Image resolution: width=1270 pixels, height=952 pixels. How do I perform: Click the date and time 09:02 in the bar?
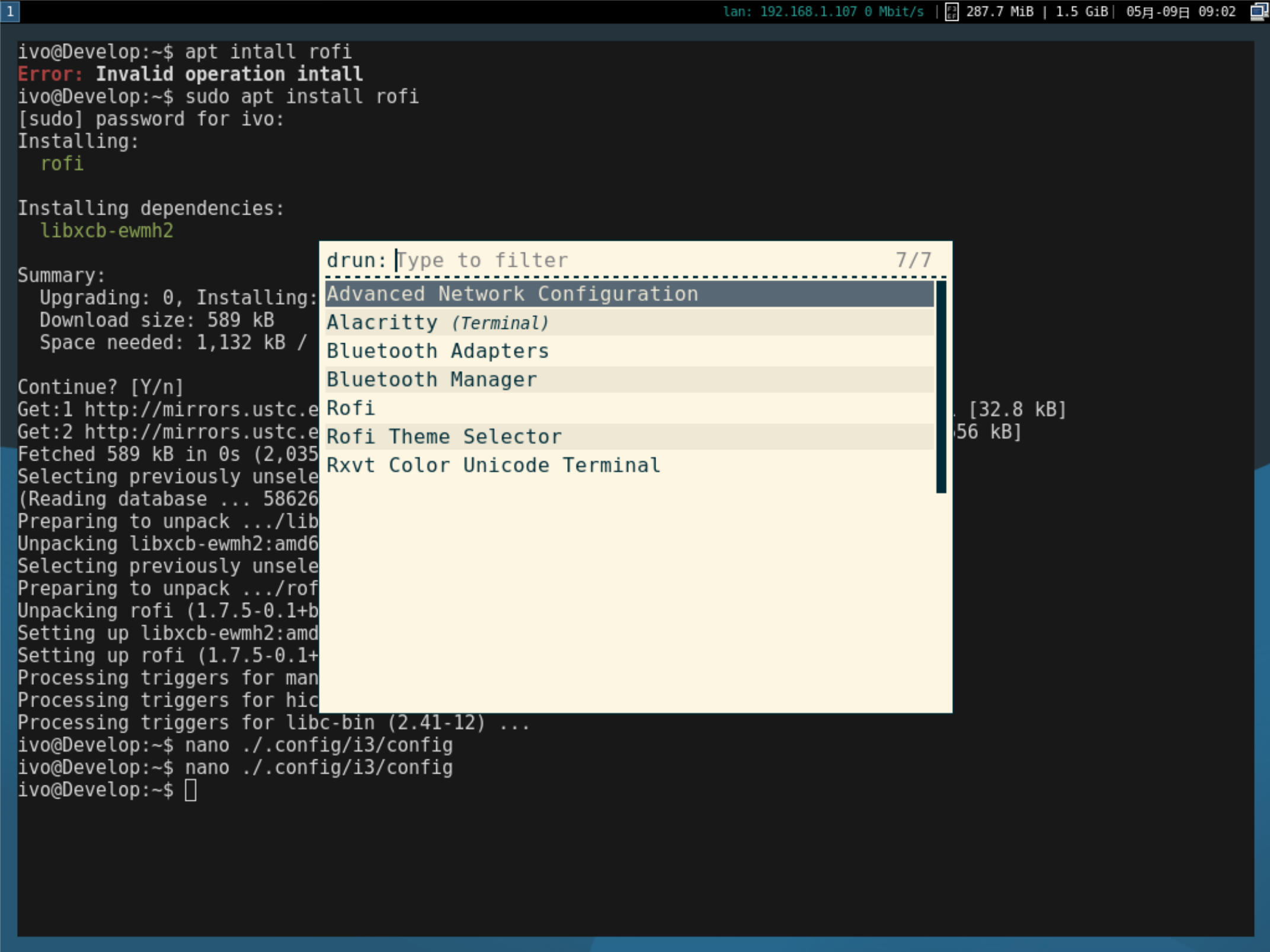pyautogui.click(x=1181, y=11)
